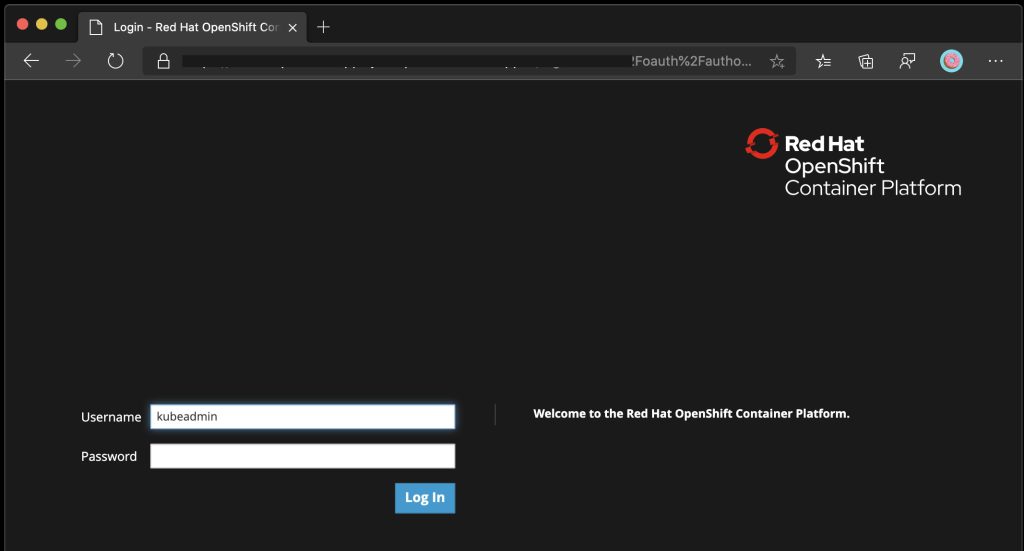View site security lock info
Screen dimensions: 1024x551
(163, 61)
